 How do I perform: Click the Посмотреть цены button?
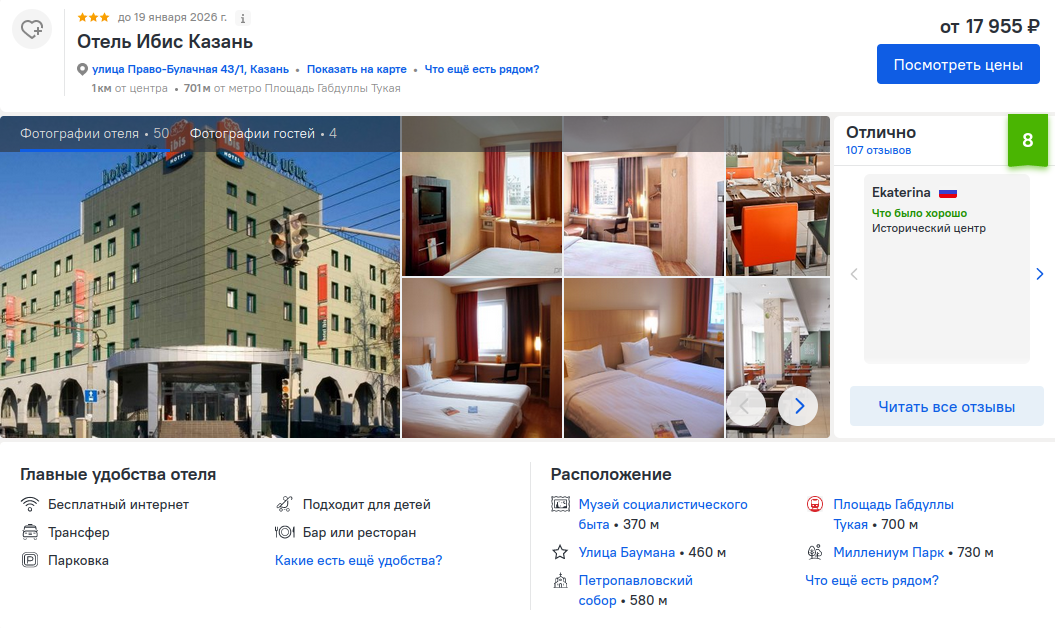point(958,65)
